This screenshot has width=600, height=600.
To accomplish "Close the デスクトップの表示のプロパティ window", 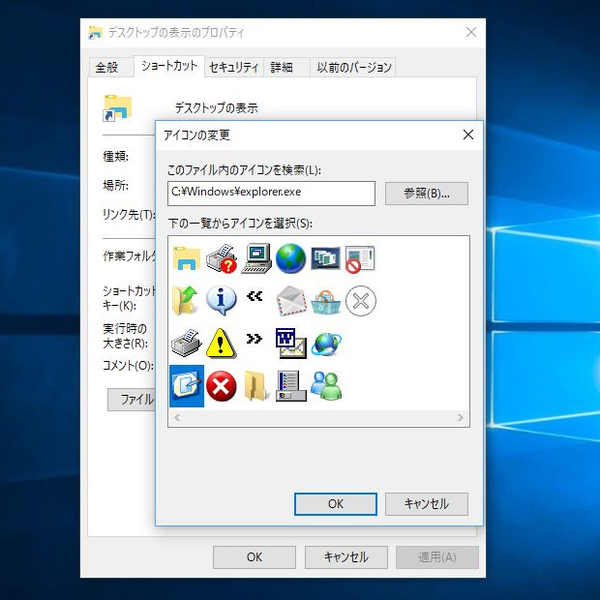I will pyautogui.click(x=471, y=32).
